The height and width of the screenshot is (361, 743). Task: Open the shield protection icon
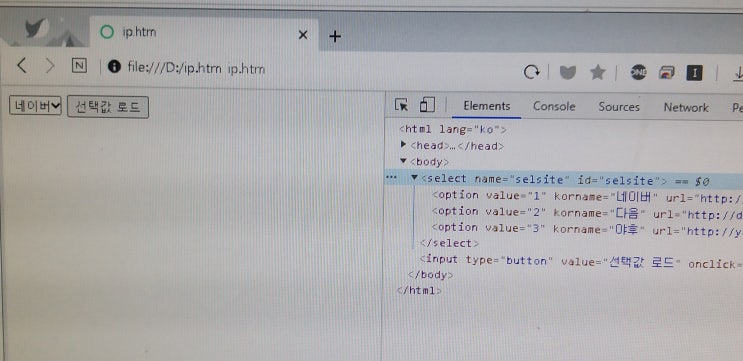click(x=568, y=72)
